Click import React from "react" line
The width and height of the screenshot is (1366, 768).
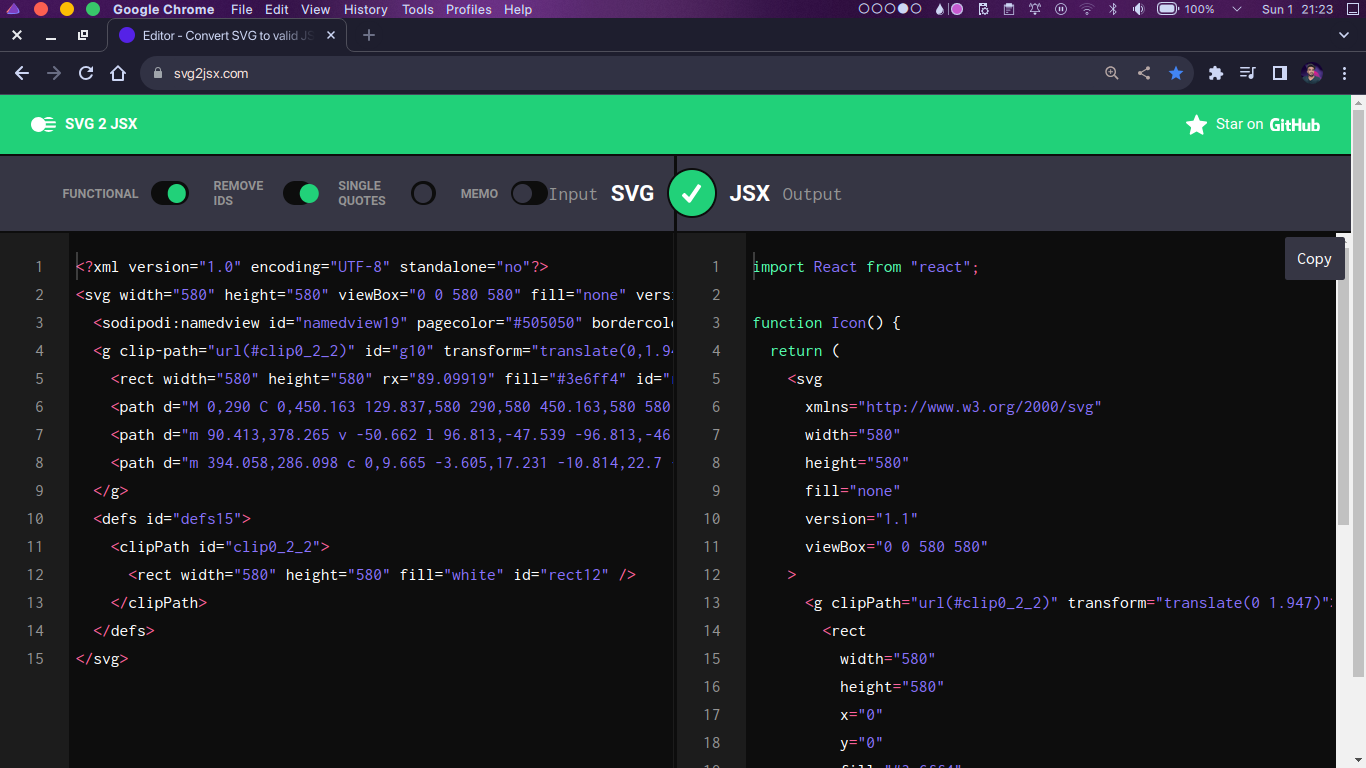(866, 267)
